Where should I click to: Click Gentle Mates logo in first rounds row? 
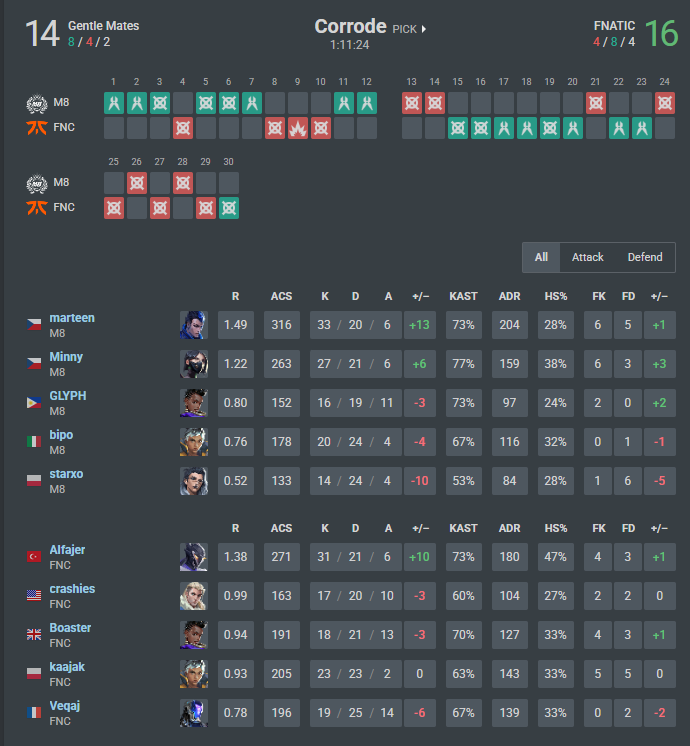click(37, 104)
